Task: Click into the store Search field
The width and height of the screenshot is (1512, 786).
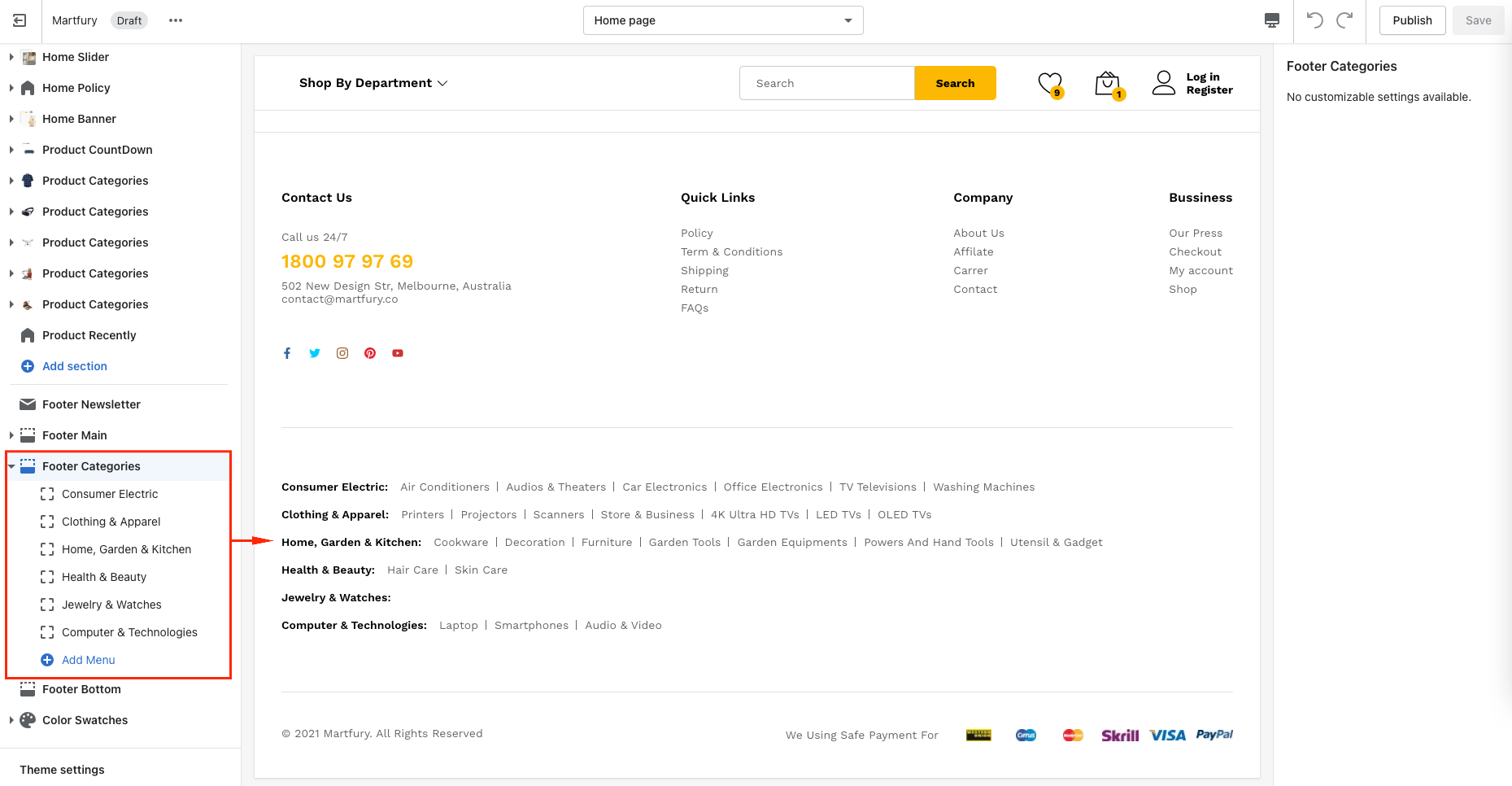Action: point(826,83)
